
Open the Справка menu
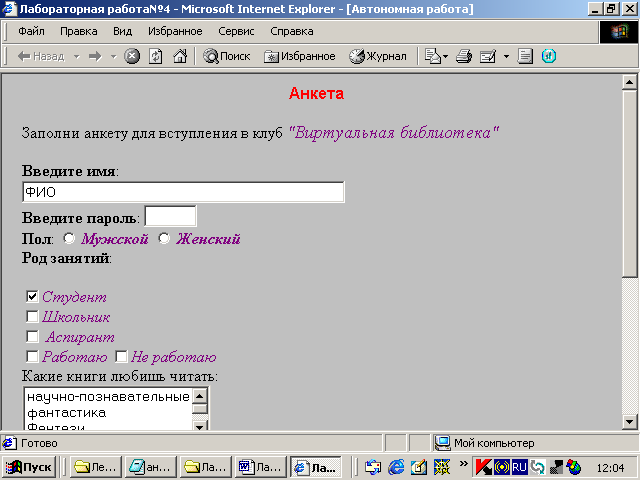click(292, 31)
